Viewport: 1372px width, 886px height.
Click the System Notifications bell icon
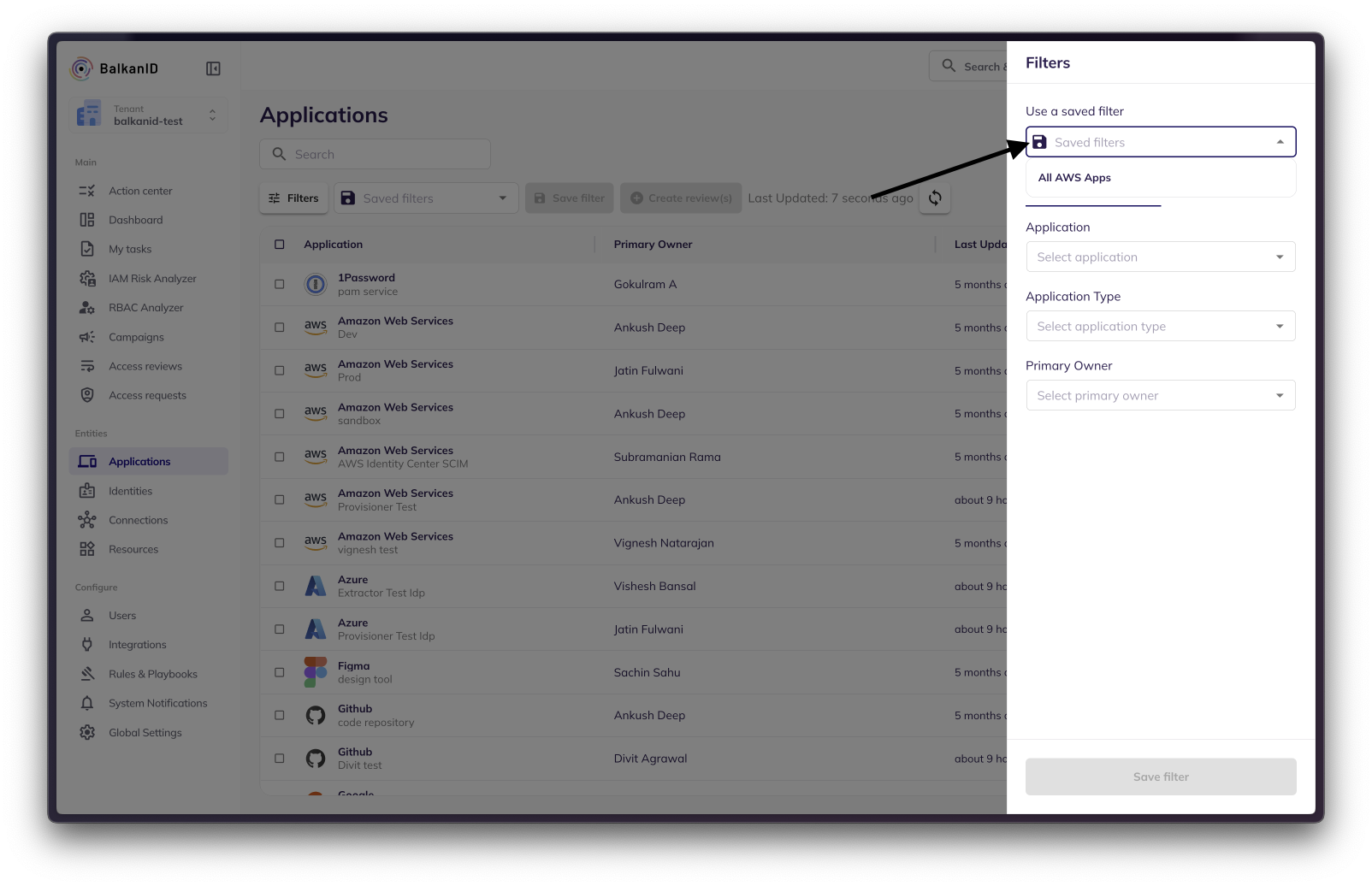pyautogui.click(x=87, y=703)
